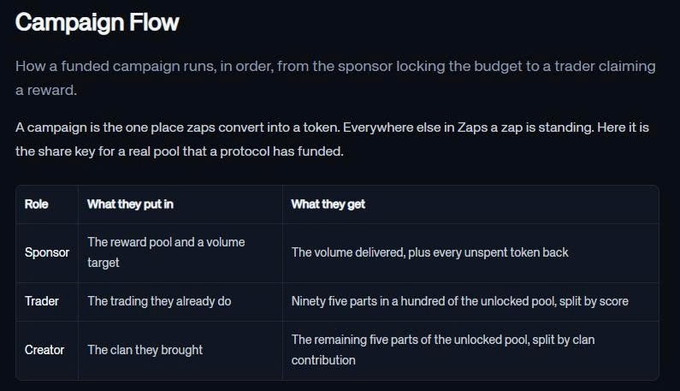Click 'The volume delivered, plus every unspent token back'

click(430, 252)
